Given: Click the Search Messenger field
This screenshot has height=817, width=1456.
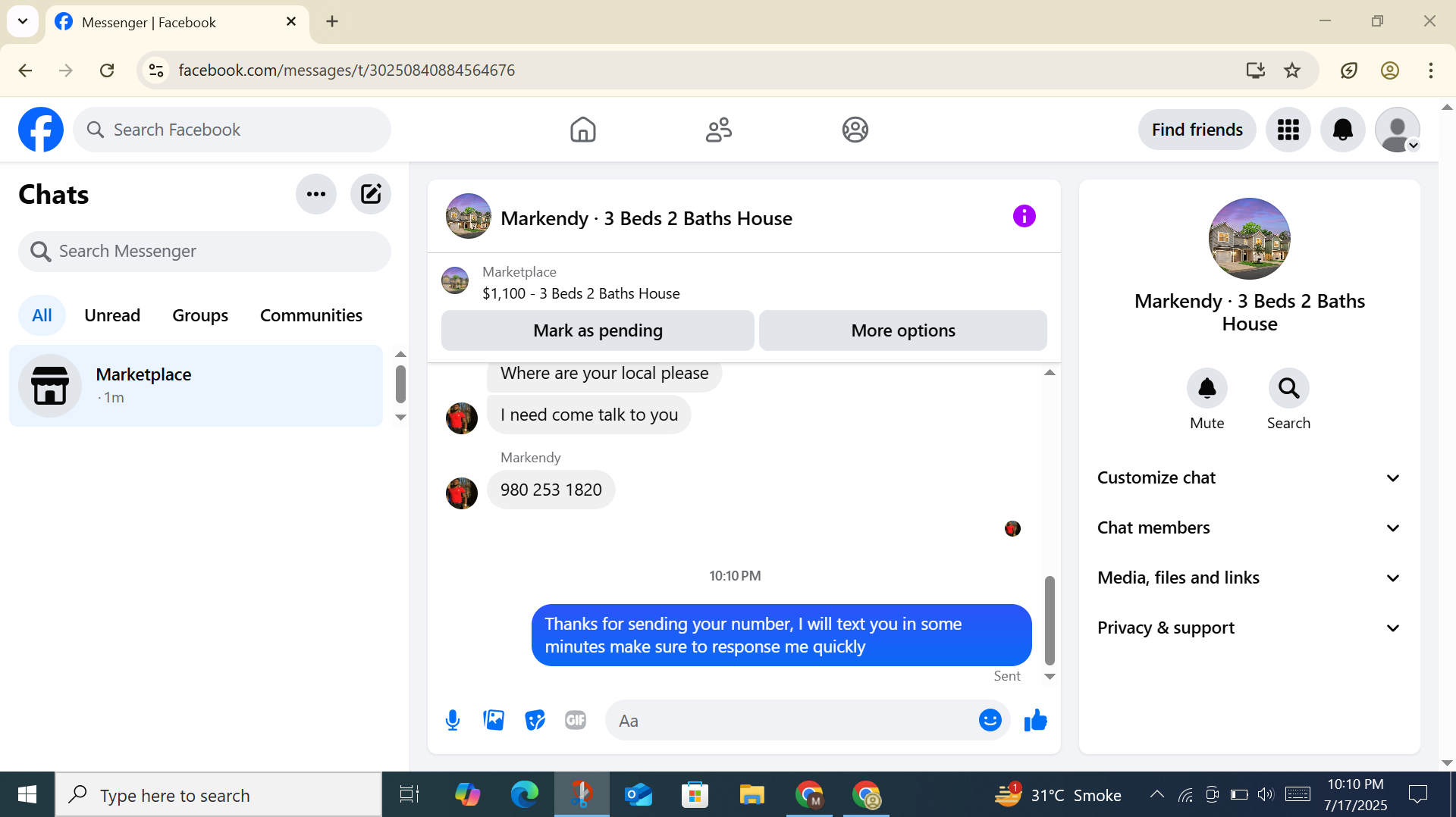Looking at the screenshot, I should pos(205,251).
